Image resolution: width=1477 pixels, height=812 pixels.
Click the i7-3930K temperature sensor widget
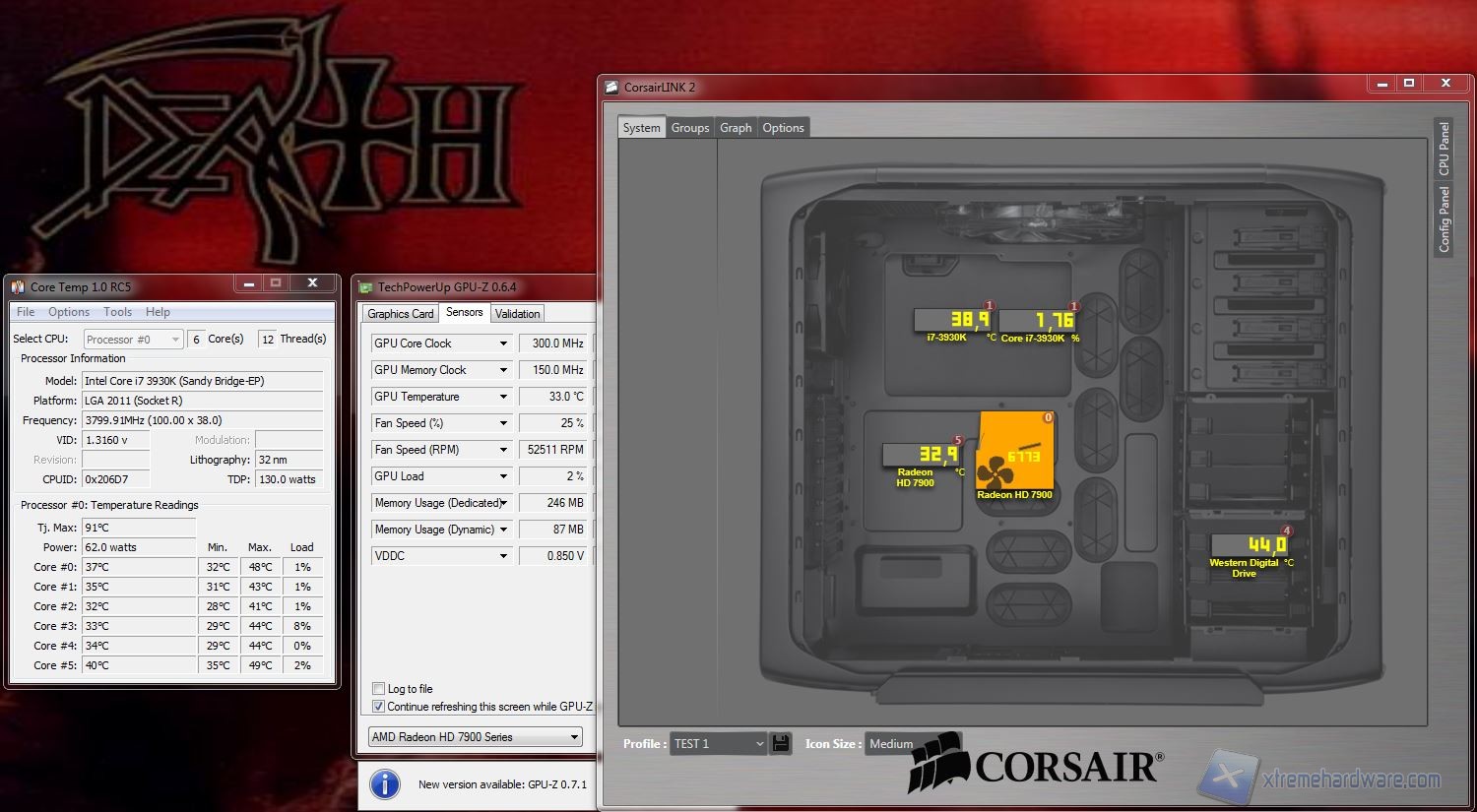953,321
